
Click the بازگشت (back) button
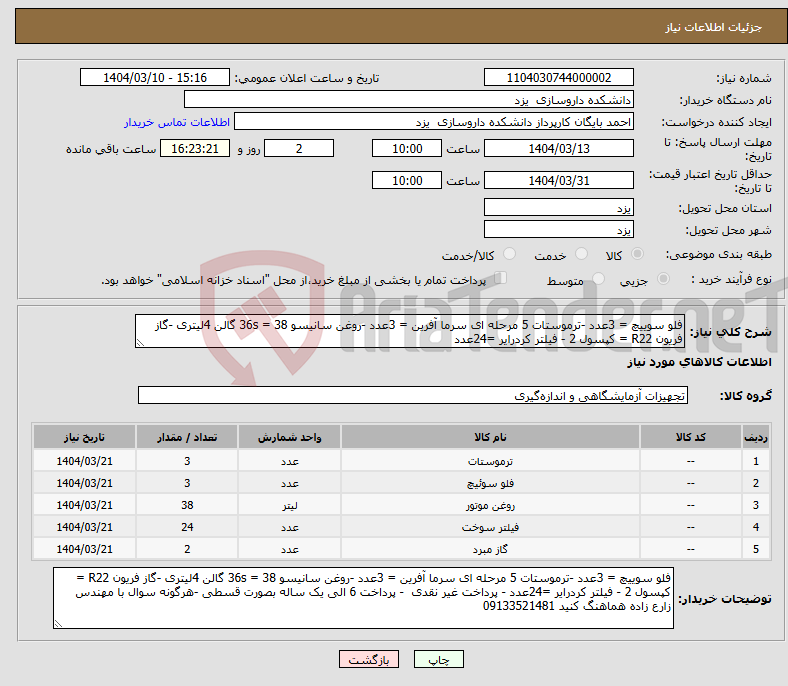(x=369, y=659)
